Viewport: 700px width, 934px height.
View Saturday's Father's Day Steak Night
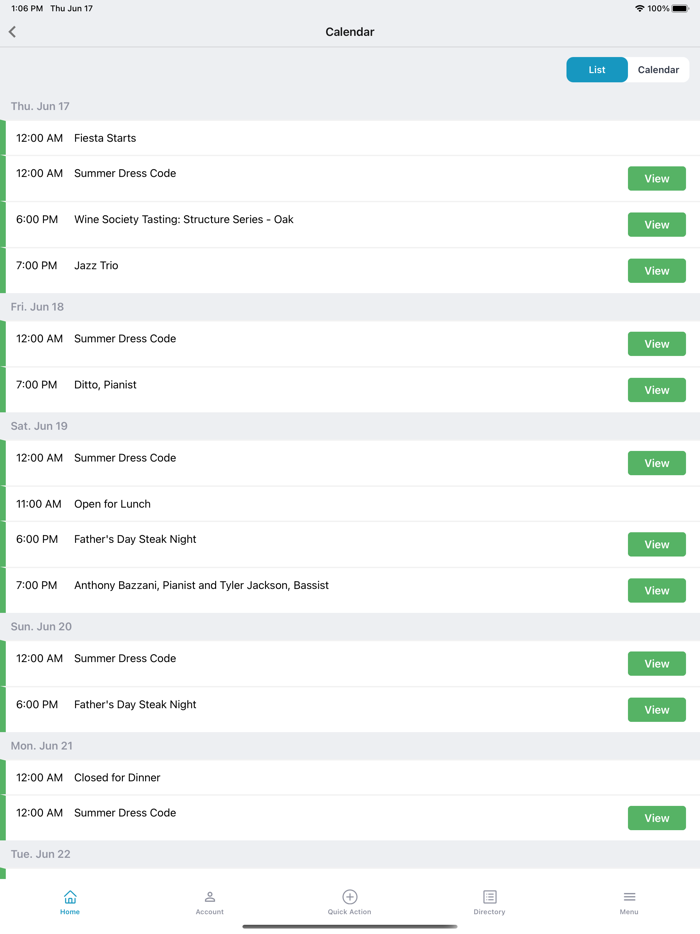coord(656,545)
